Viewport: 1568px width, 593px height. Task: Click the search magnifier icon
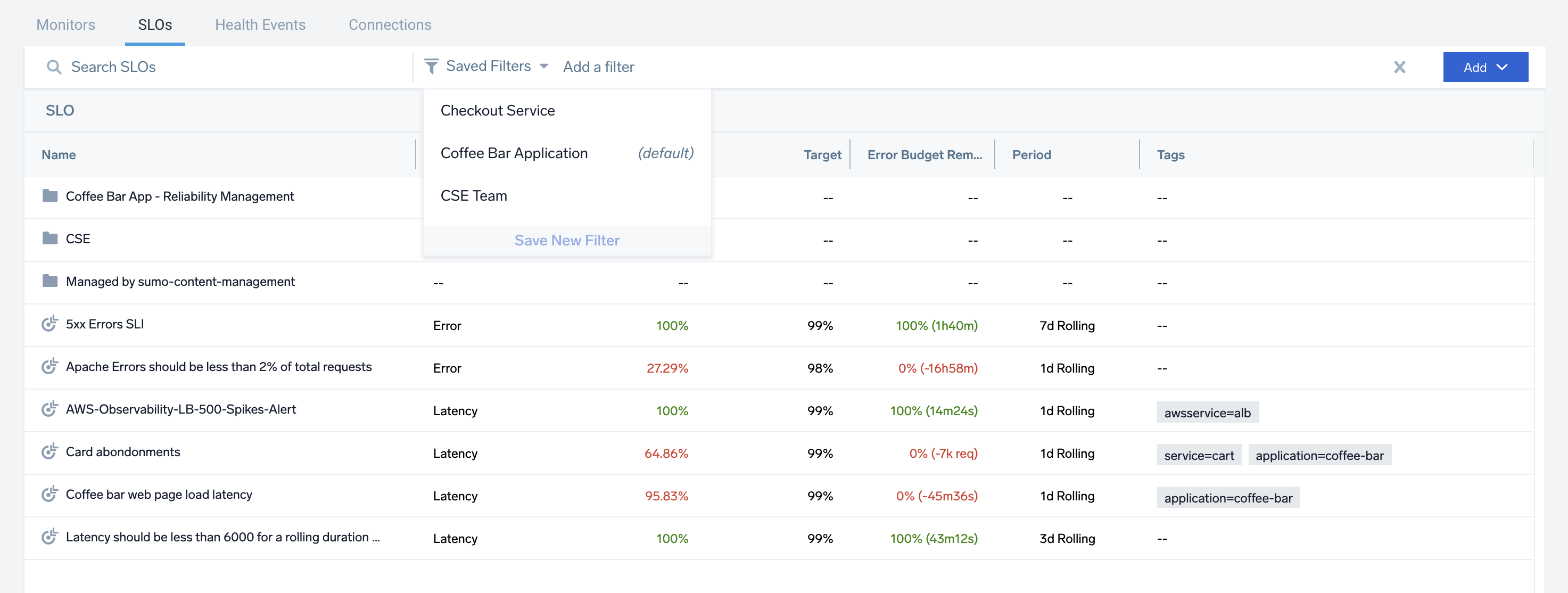point(54,67)
